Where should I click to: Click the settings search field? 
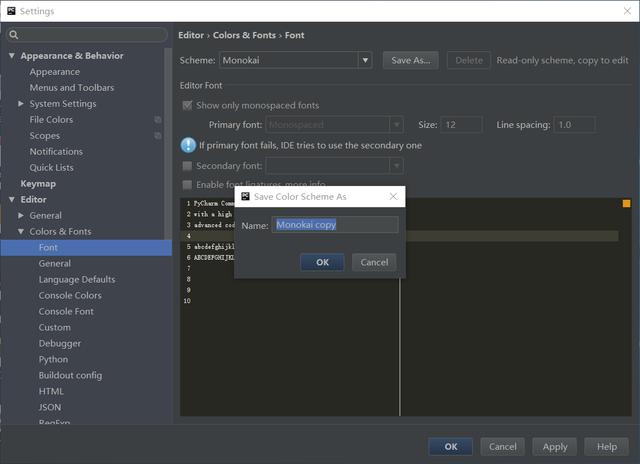click(87, 35)
